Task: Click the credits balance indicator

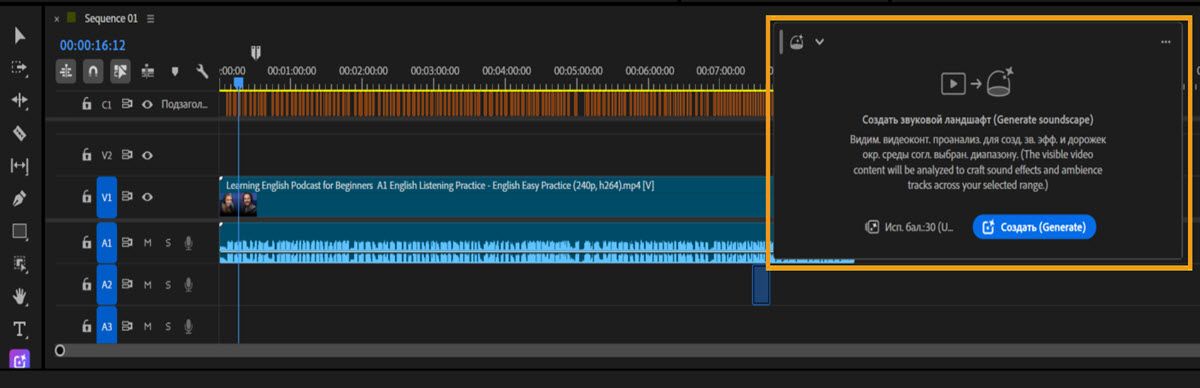Action: point(910,228)
